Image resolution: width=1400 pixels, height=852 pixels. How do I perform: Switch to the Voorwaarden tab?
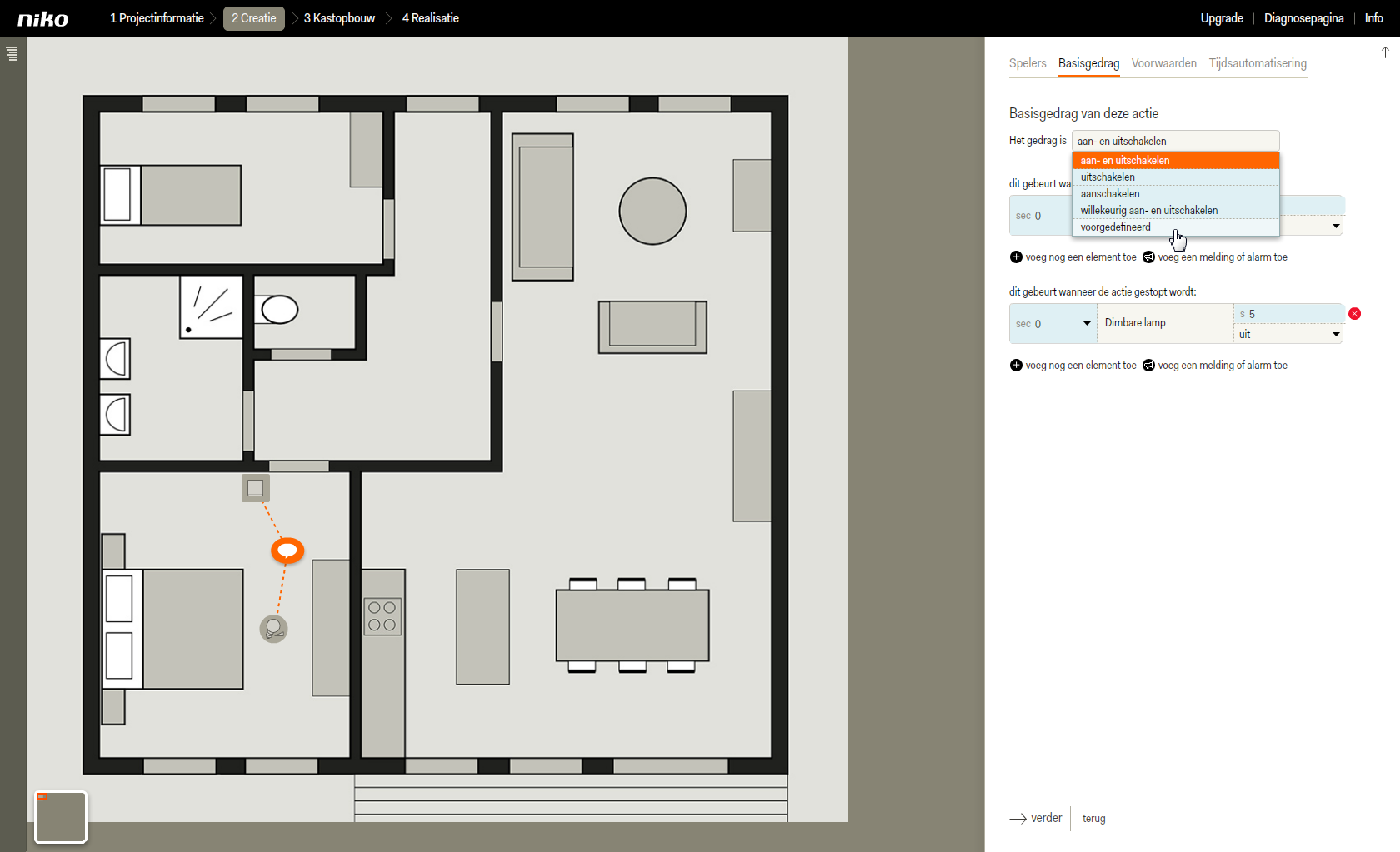click(1163, 63)
